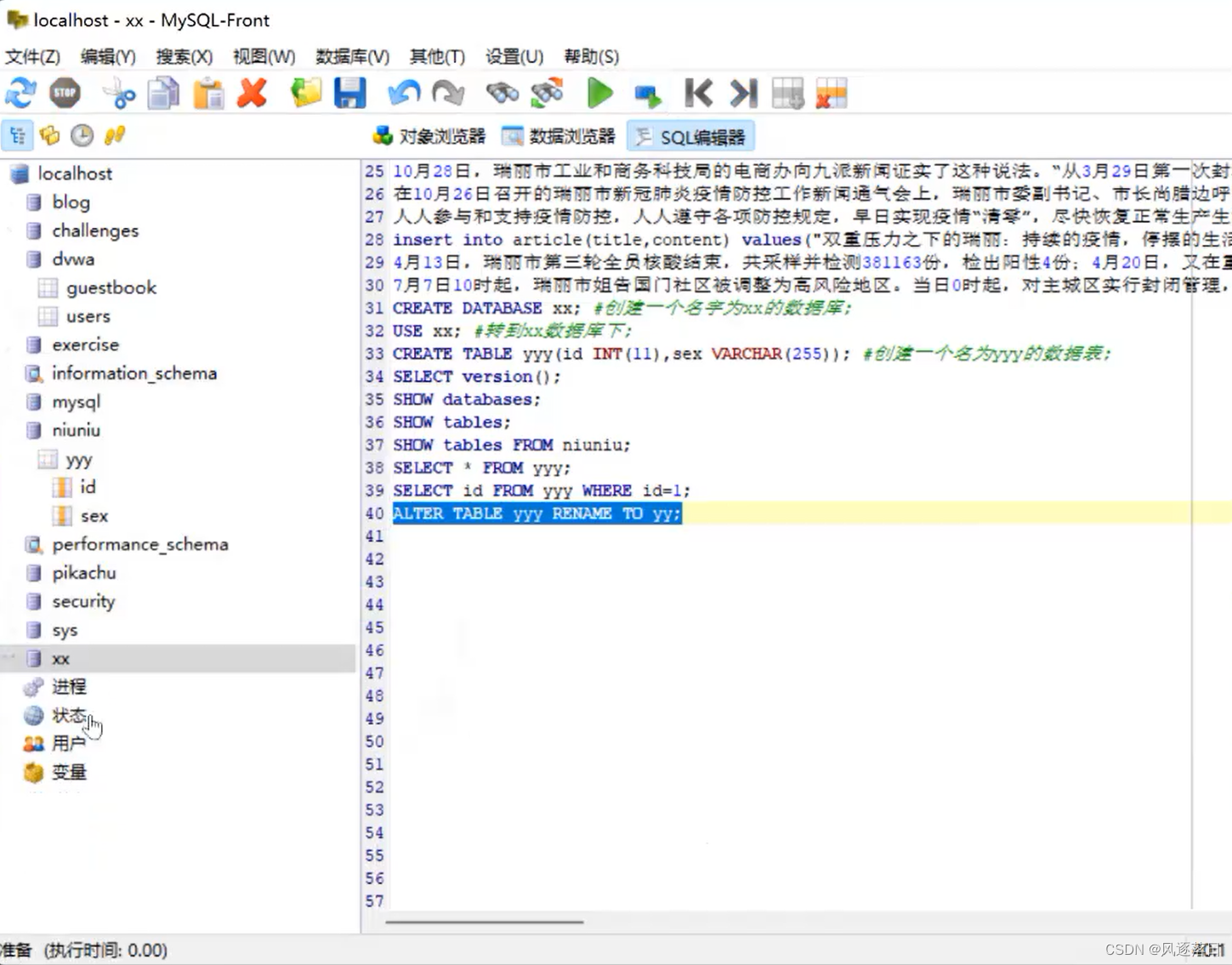Run the SQL script with green play button
This screenshot has height=965, width=1232.
click(x=599, y=94)
